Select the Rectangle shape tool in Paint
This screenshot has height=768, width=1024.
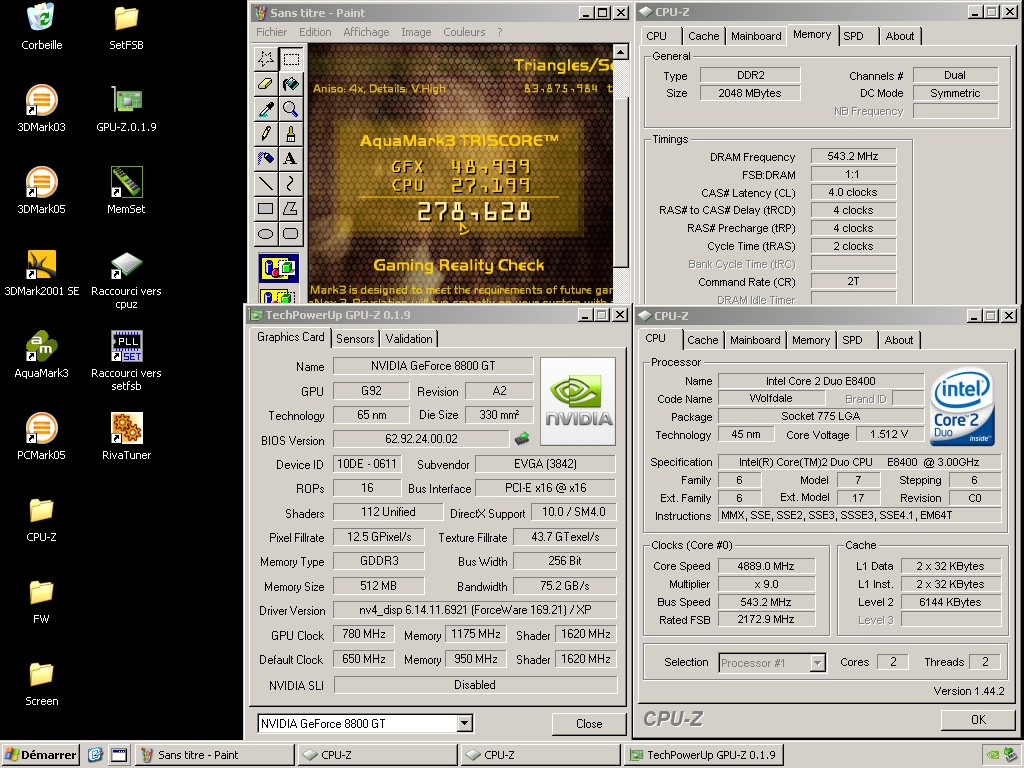[x=266, y=208]
